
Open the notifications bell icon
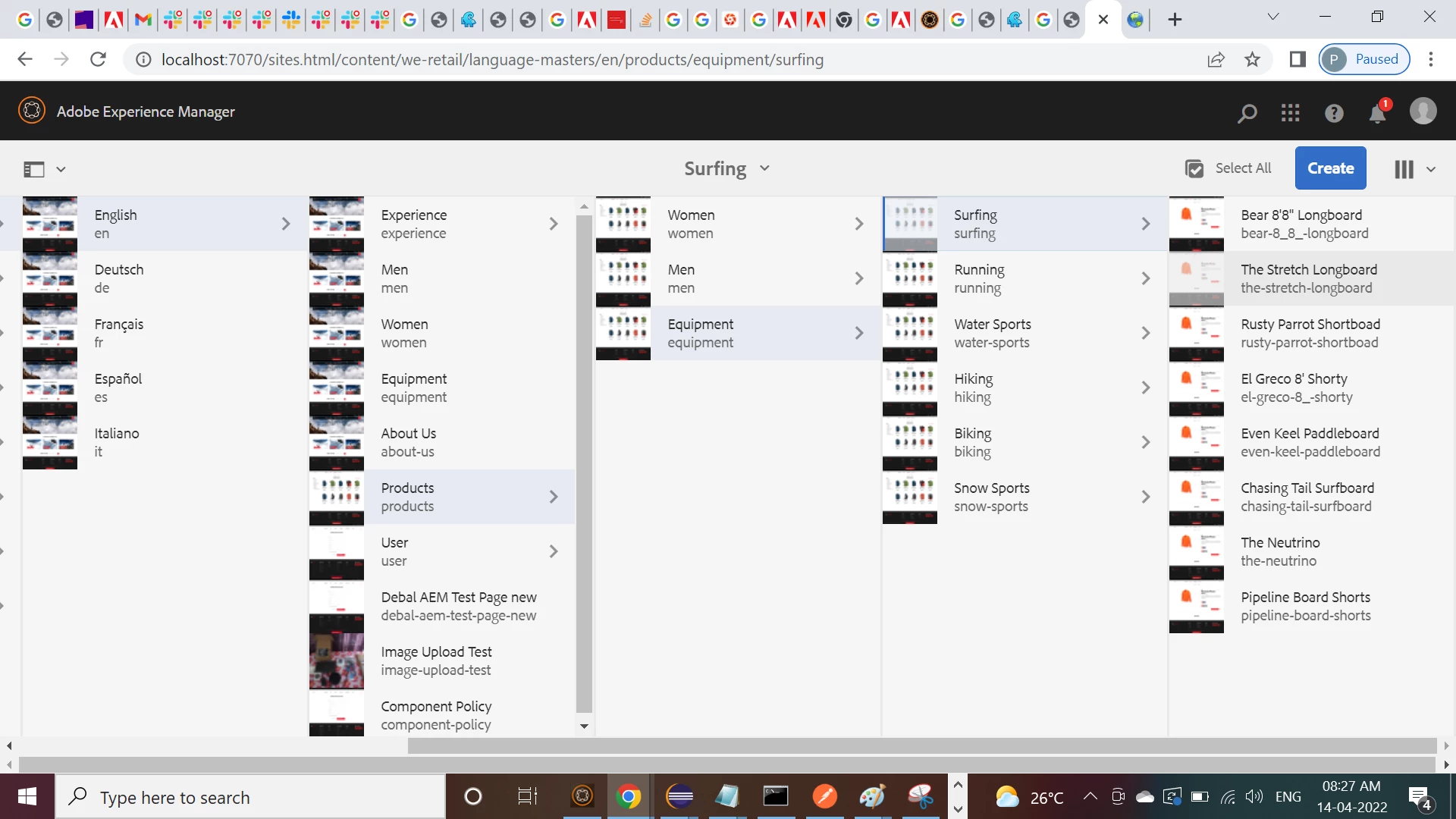(1377, 113)
